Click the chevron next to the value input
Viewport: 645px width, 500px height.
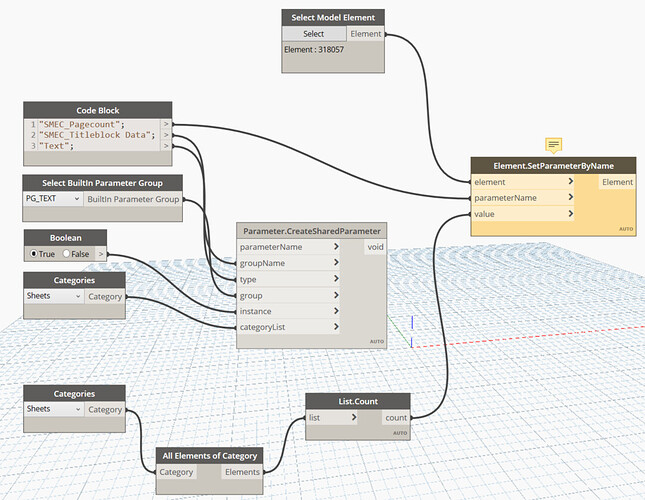click(571, 213)
